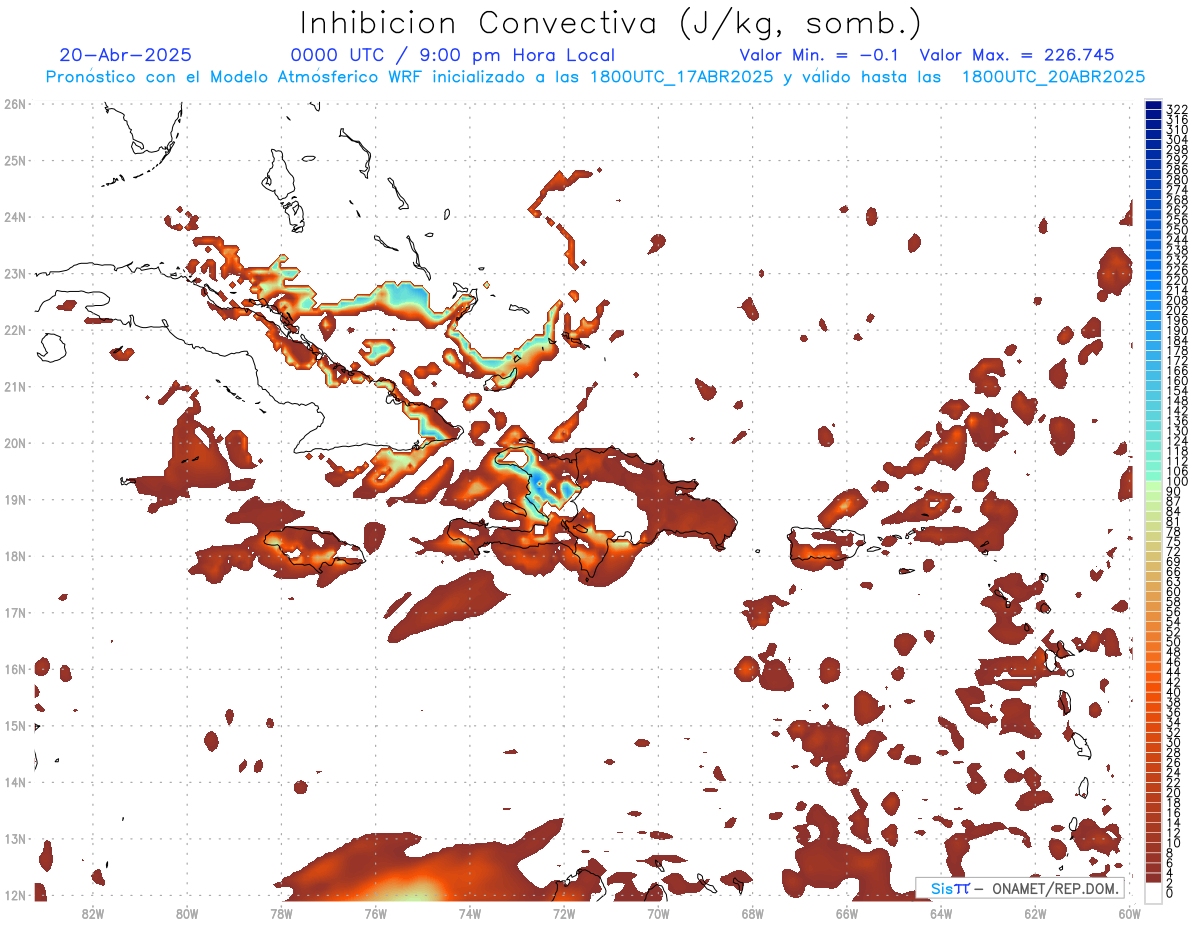Click the pale green swatch beside 100

pyautogui.click(x=1153, y=484)
